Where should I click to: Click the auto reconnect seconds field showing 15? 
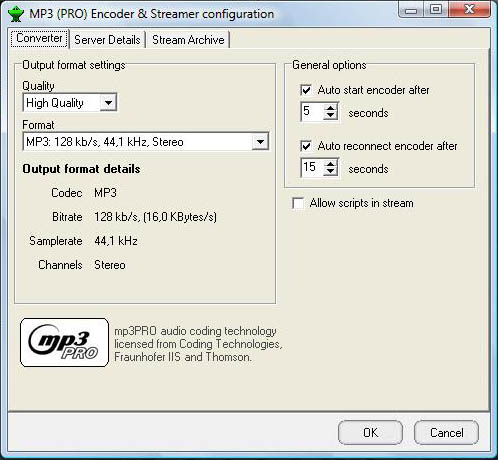312,167
